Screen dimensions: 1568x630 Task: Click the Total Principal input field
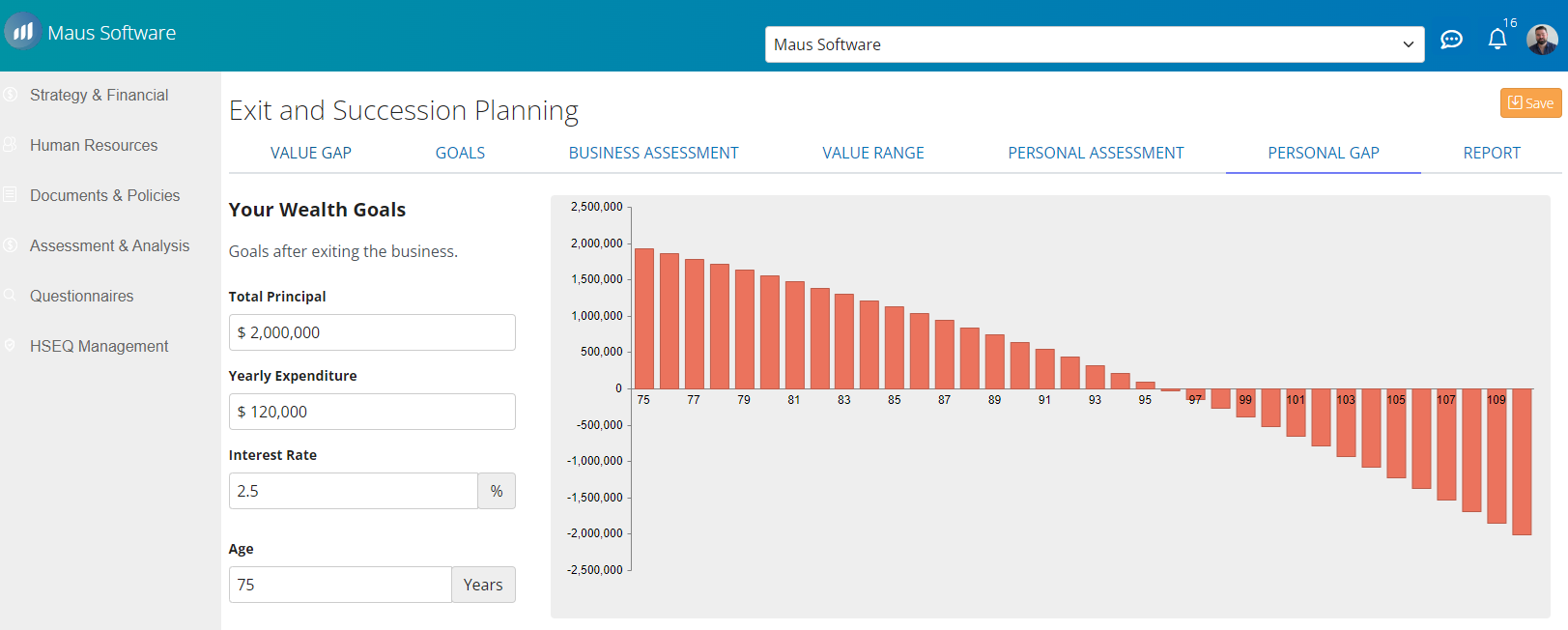pos(372,332)
